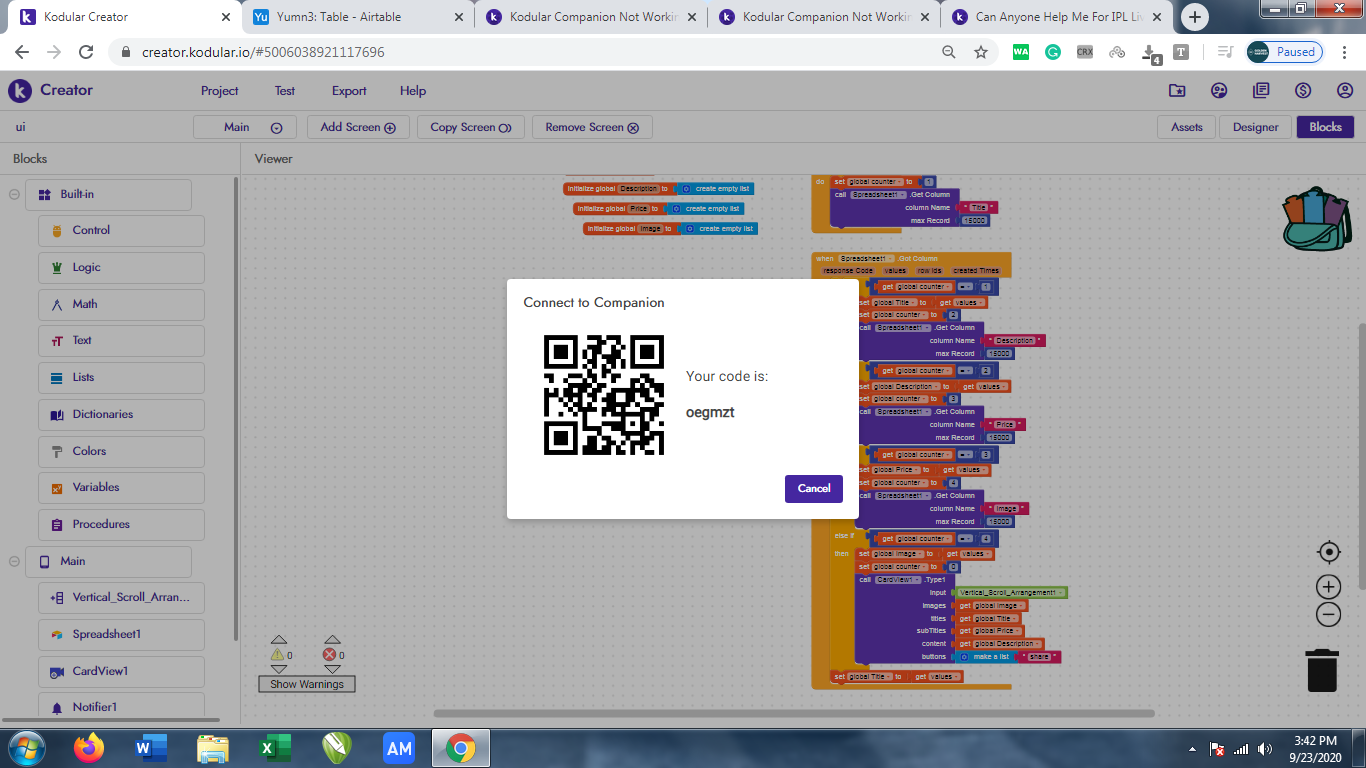Open the Variables blocks category
1366x768 pixels.
pyautogui.click(x=121, y=487)
